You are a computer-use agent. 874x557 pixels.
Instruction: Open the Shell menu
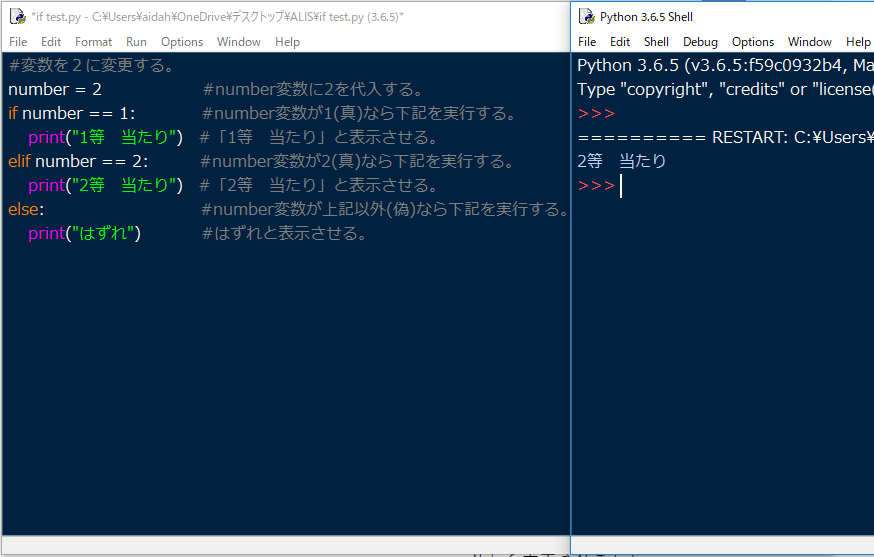point(656,42)
